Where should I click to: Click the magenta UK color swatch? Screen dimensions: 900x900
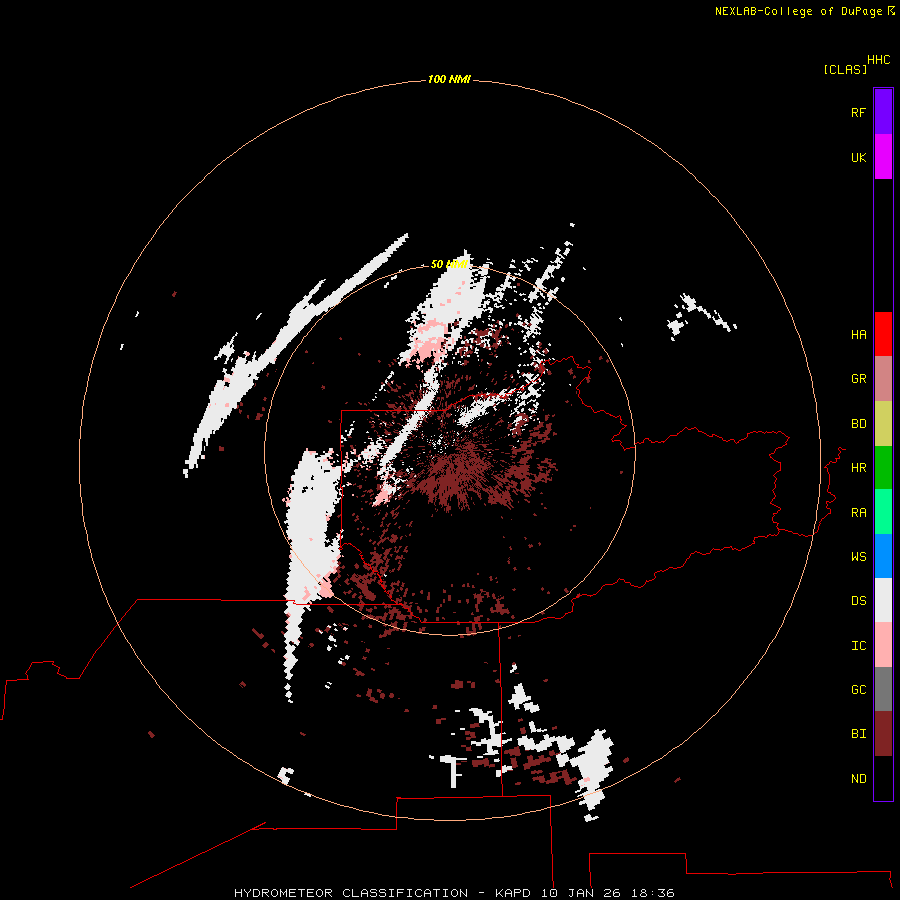pos(883,157)
